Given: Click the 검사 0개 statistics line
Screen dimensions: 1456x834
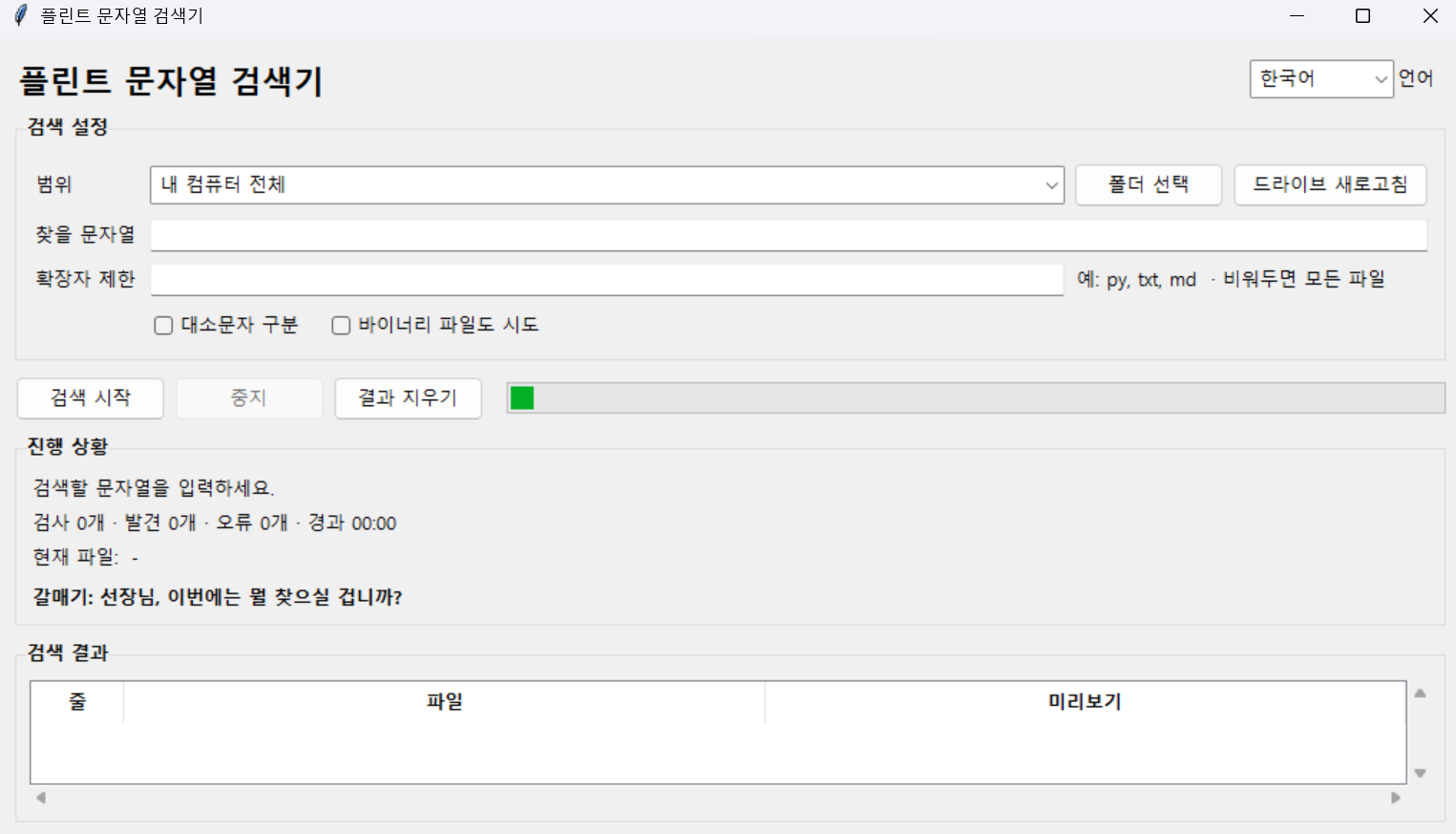Looking at the screenshot, I should tap(215, 524).
